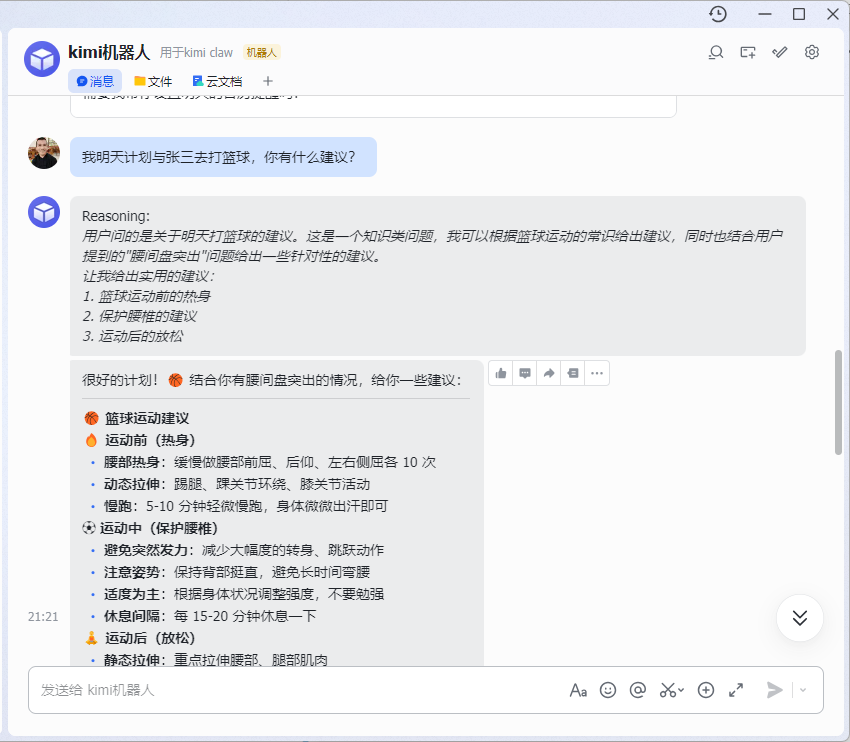The image size is (850, 742).
Task: Click the double checkmark tasks icon
Action: click(780, 53)
